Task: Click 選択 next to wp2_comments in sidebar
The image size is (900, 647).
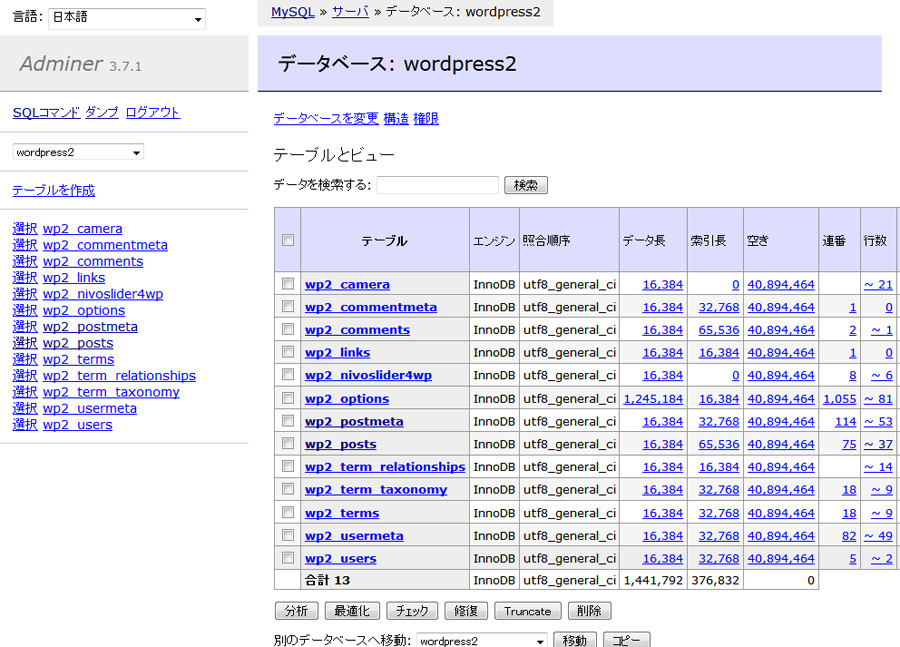Action: point(25,261)
